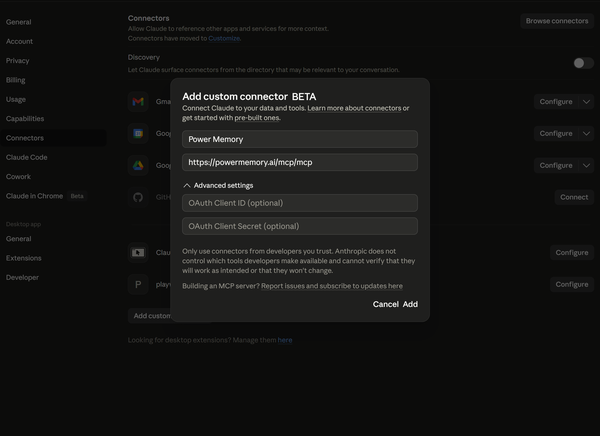Open Billing settings
Image resolution: width=600 pixels, height=436 pixels.
(16, 80)
